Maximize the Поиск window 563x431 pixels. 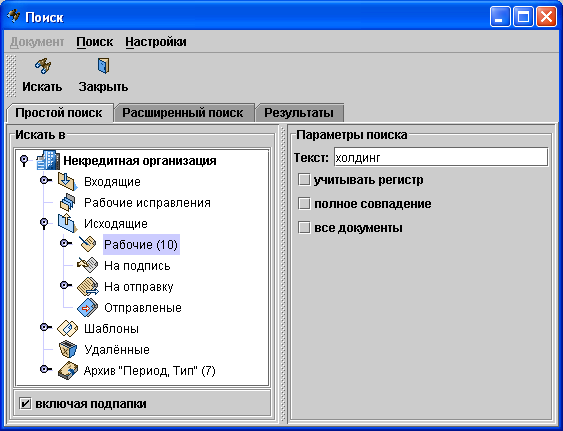coord(523,17)
